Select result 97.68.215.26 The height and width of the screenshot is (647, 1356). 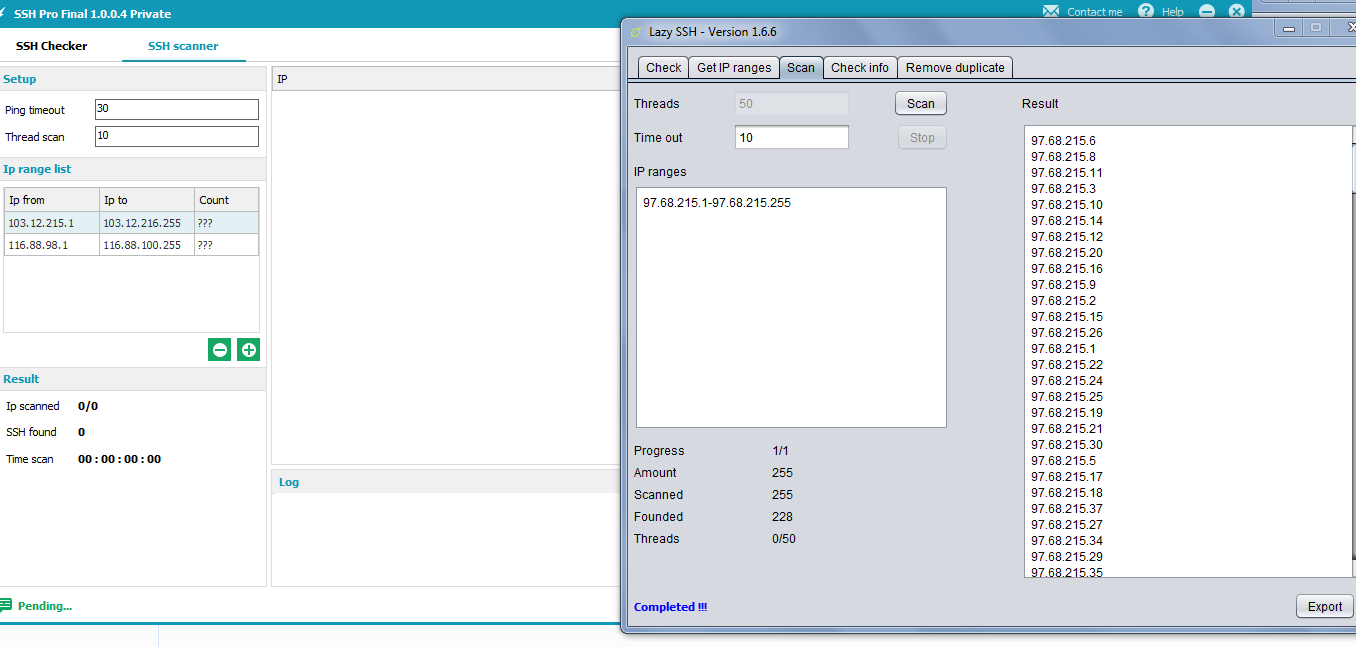pyautogui.click(x=1067, y=333)
